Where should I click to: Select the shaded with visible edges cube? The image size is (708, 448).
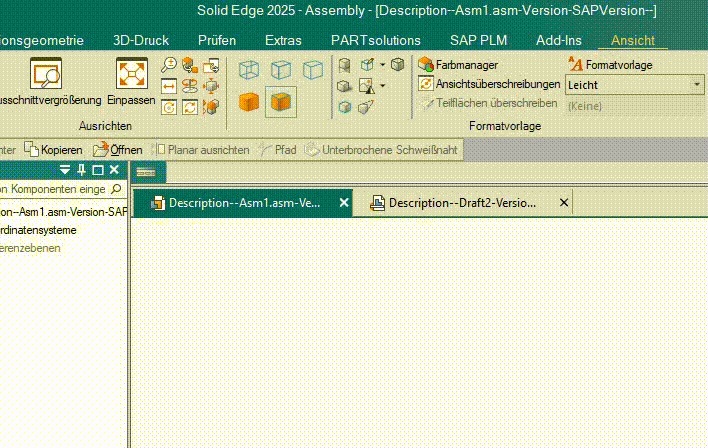coord(280,102)
